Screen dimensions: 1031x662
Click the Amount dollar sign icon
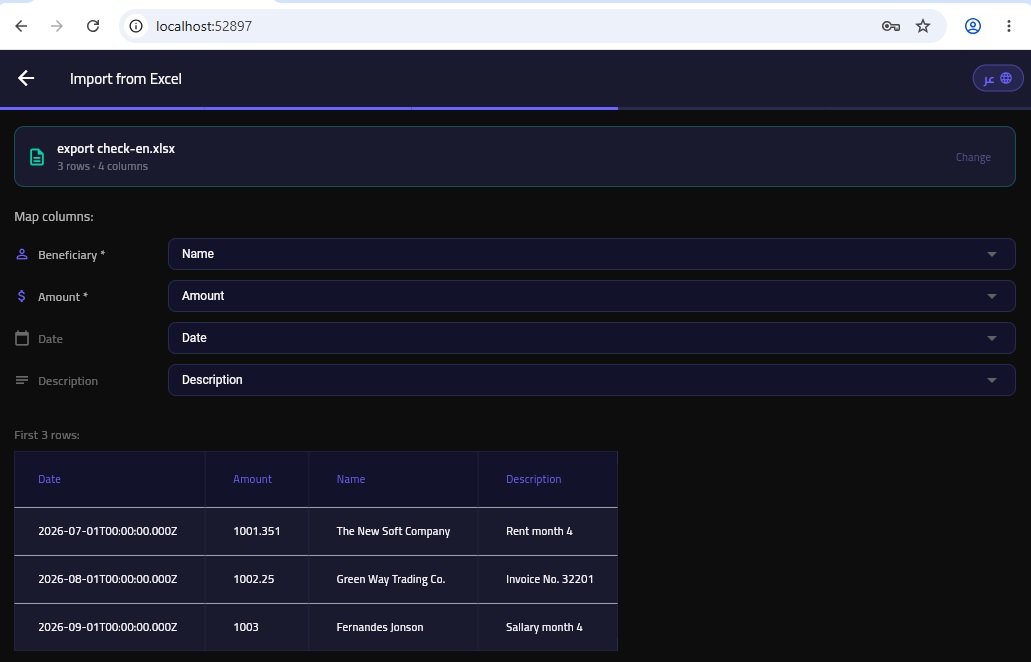[x=22, y=296]
